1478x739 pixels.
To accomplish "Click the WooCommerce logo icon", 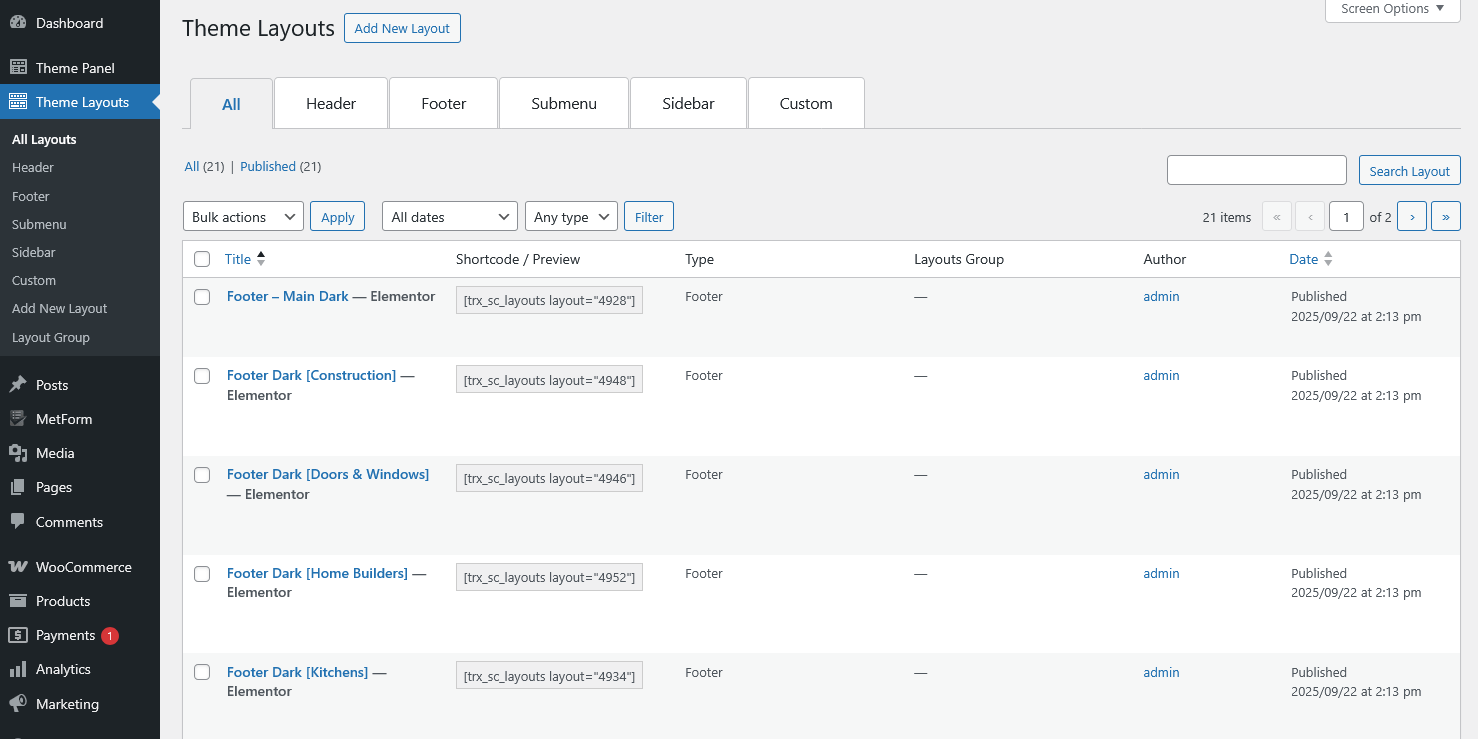I will click(18, 567).
